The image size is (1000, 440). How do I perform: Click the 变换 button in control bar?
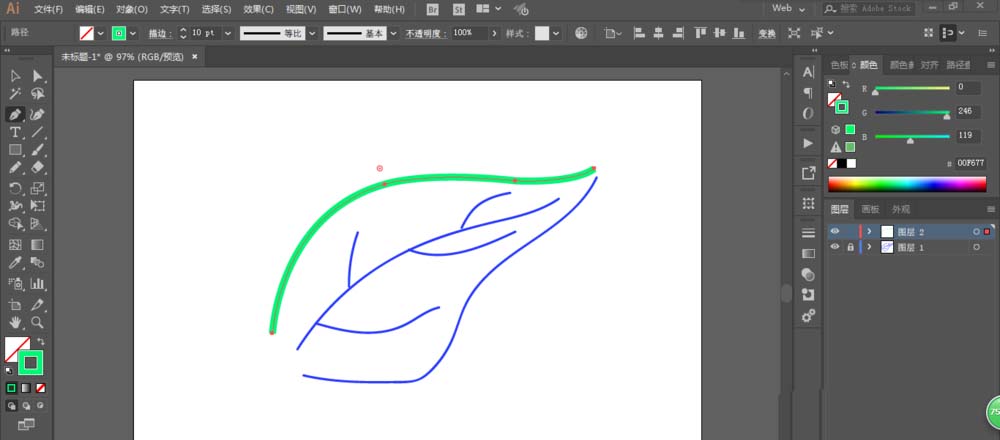767,33
